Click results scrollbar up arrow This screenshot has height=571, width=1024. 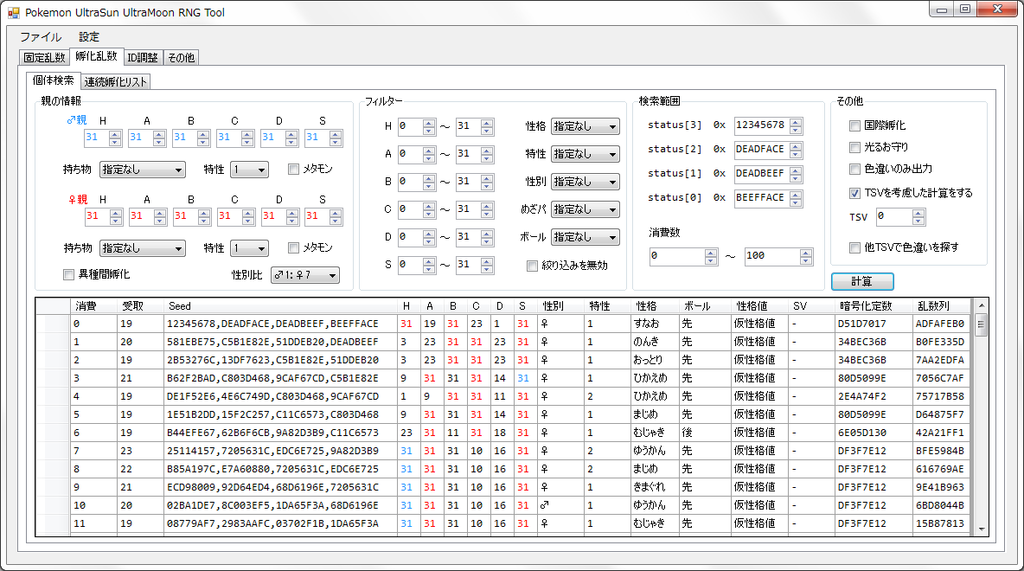(981, 305)
